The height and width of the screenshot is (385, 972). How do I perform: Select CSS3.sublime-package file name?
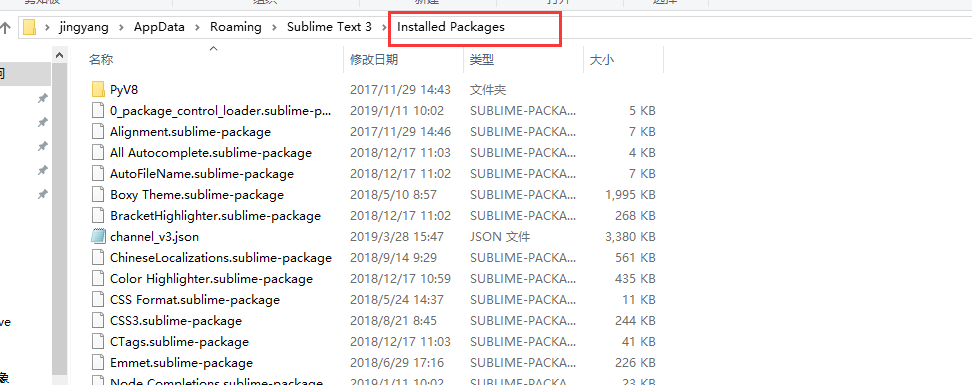pyautogui.click(x=175, y=321)
